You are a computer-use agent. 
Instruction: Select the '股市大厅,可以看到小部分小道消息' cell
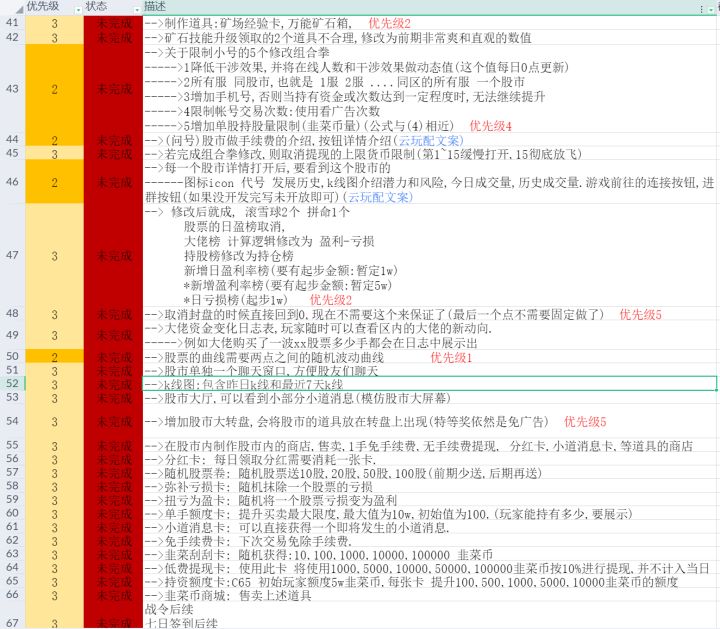431,398
